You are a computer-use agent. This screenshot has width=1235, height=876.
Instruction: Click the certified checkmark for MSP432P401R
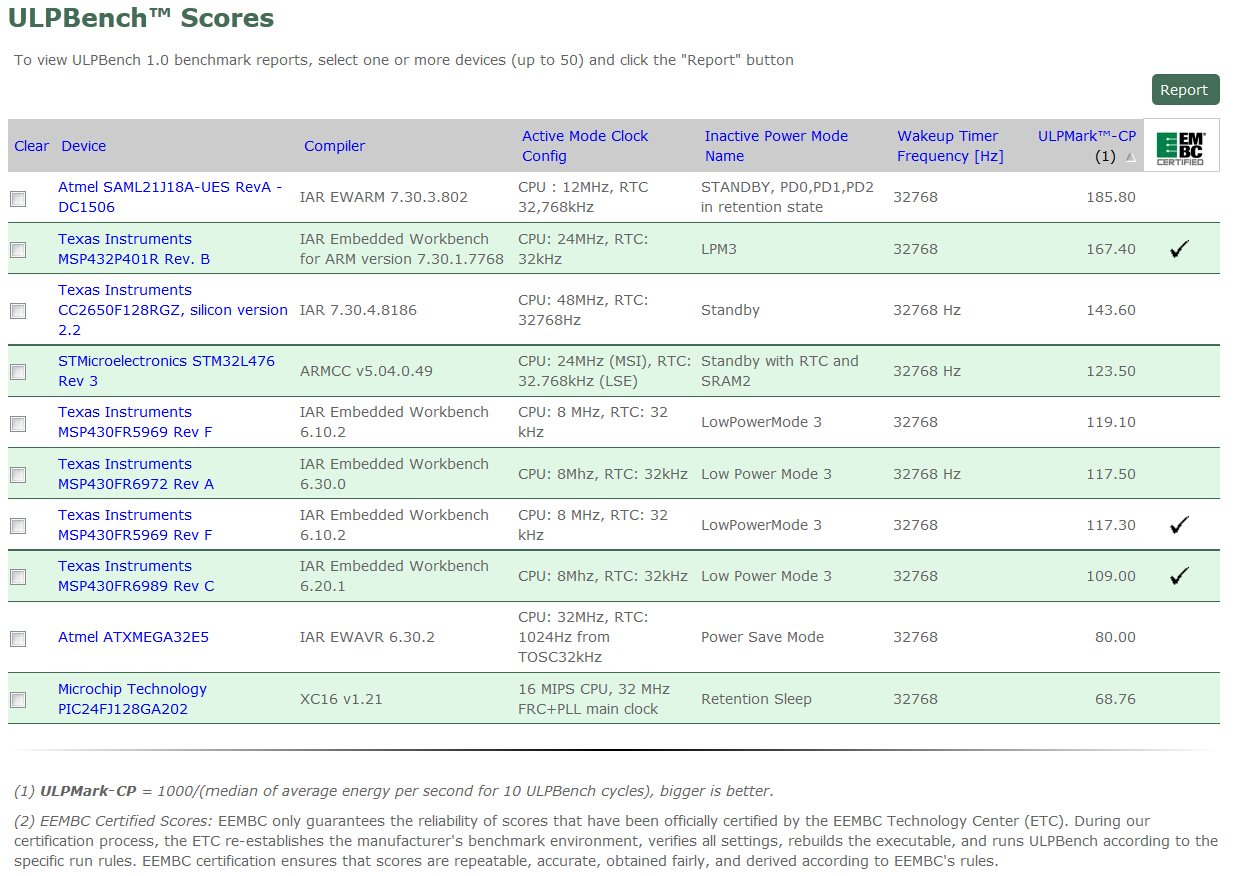point(1180,249)
